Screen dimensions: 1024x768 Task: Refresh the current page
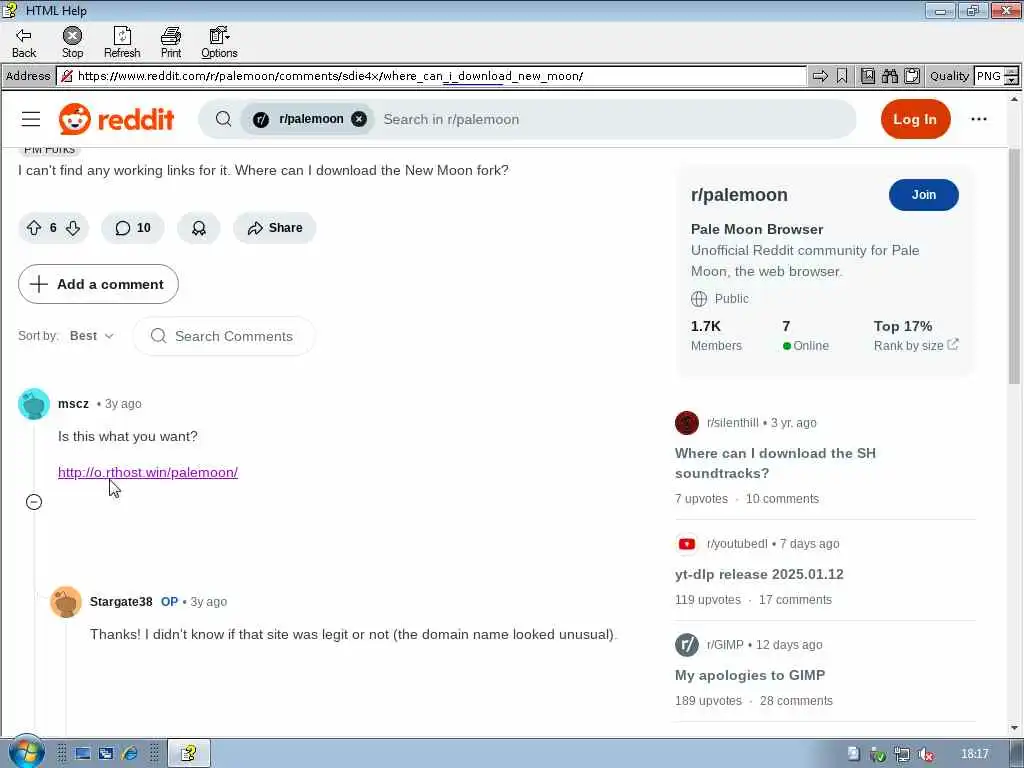122,43
